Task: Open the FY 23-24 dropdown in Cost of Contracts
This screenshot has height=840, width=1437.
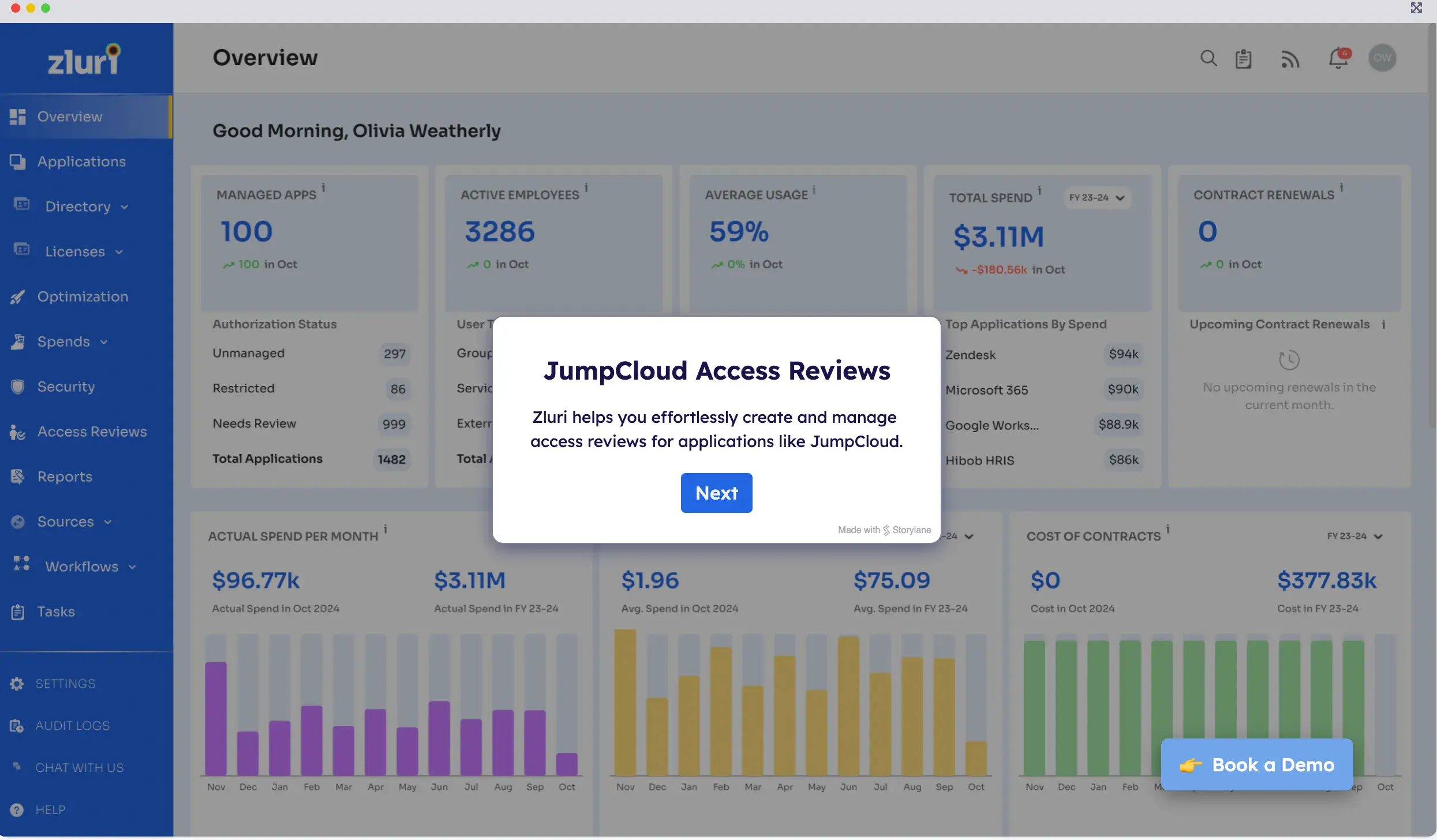Action: (1354, 537)
